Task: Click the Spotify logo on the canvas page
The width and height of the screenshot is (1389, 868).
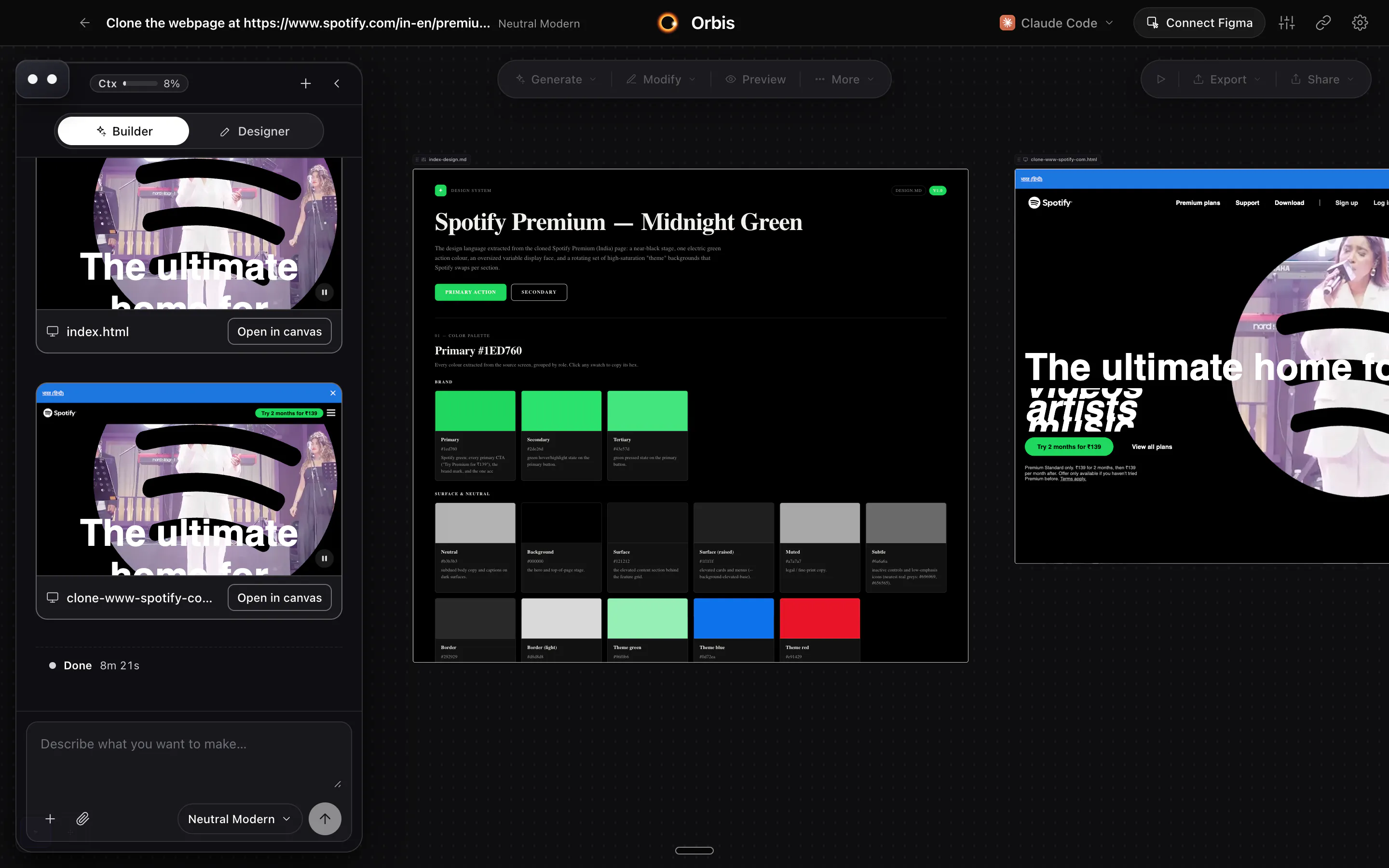Action: tap(1050, 203)
